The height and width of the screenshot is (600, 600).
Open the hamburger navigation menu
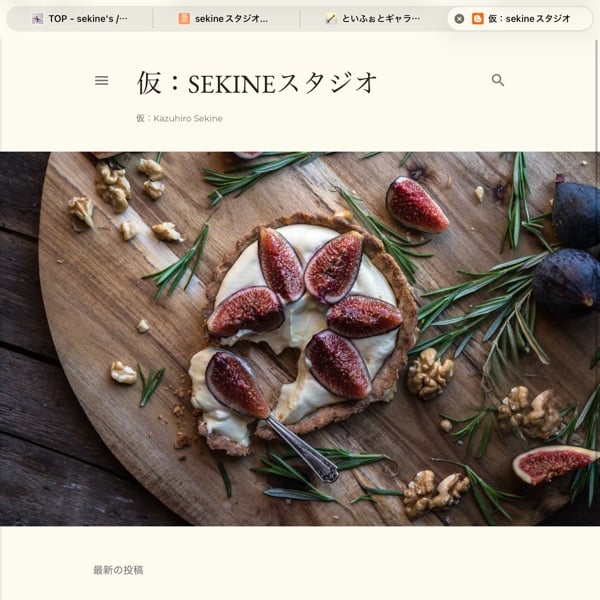[101, 80]
